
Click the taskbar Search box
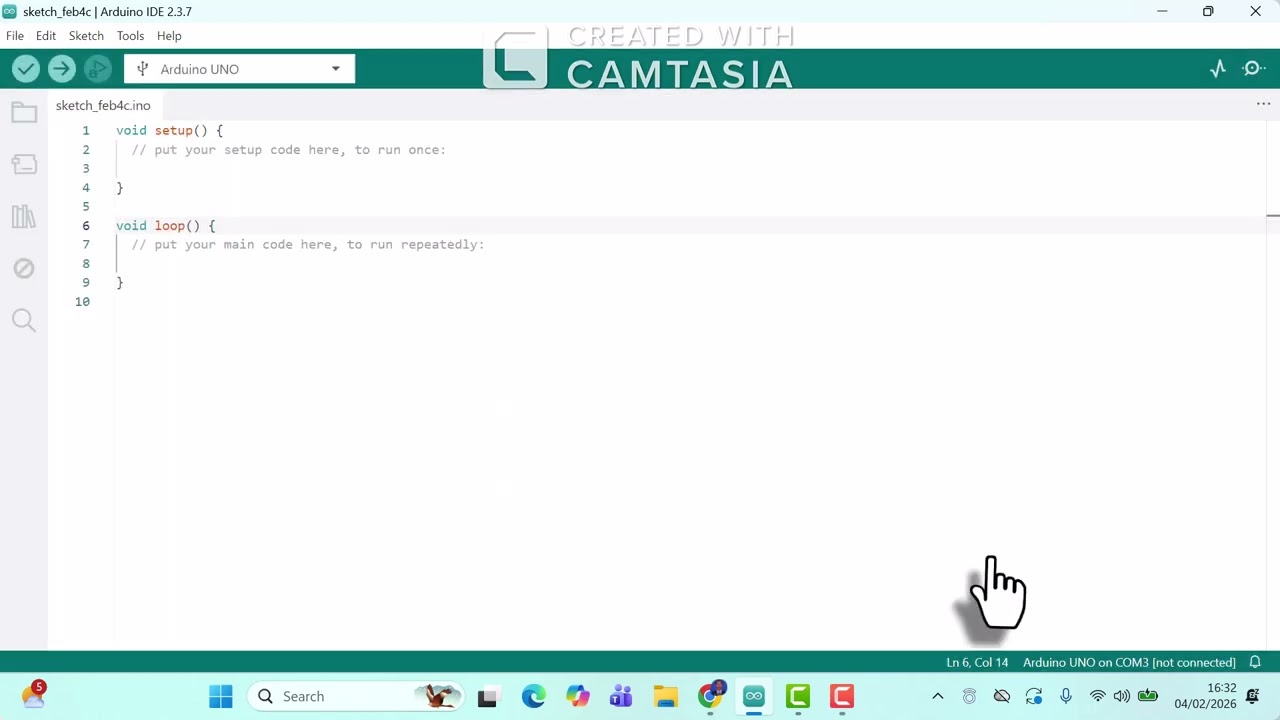[357, 696]
